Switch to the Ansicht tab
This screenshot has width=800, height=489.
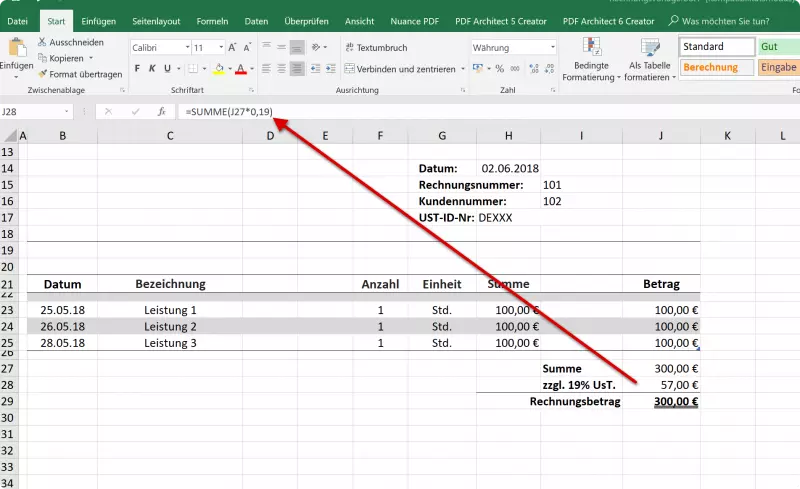point(359,21)
